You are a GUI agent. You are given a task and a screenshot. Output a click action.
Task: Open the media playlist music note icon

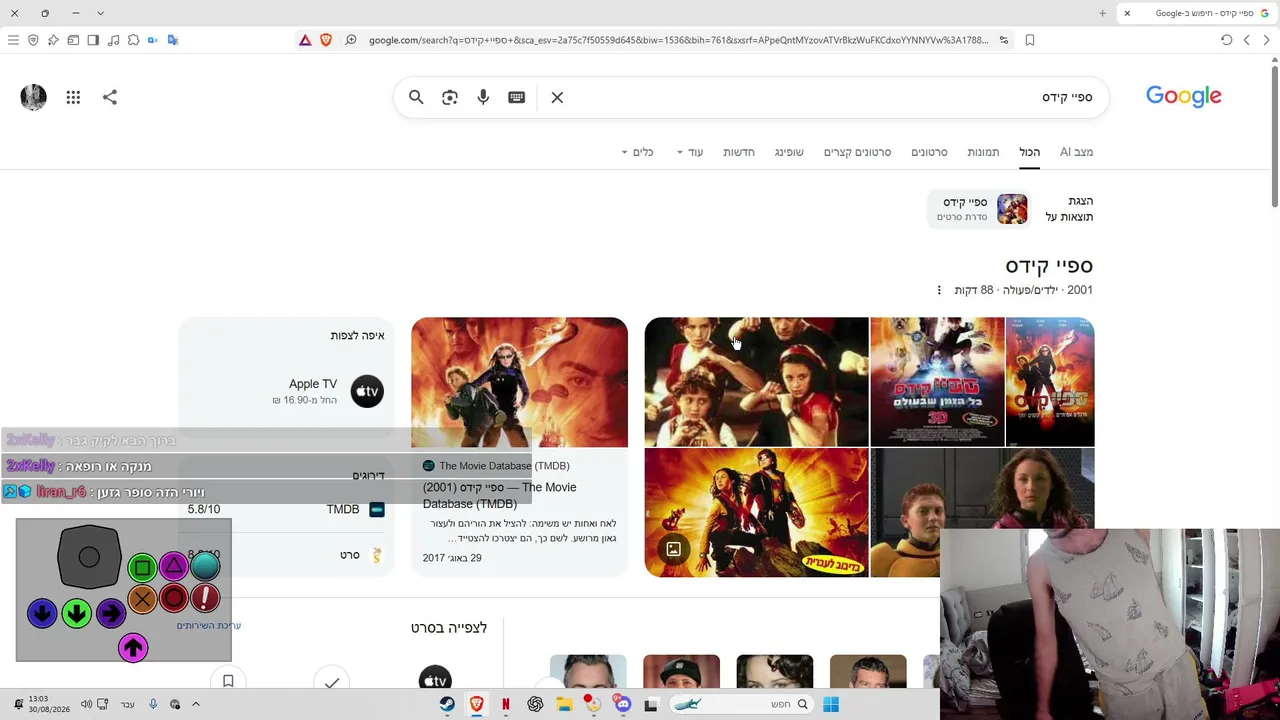click(113, 40)
